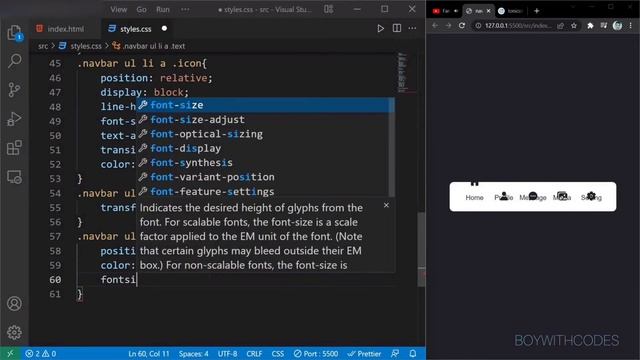Click the Media link in the page navbar
The width and height of the screenshot is (640, 360).
pos(562,197)
